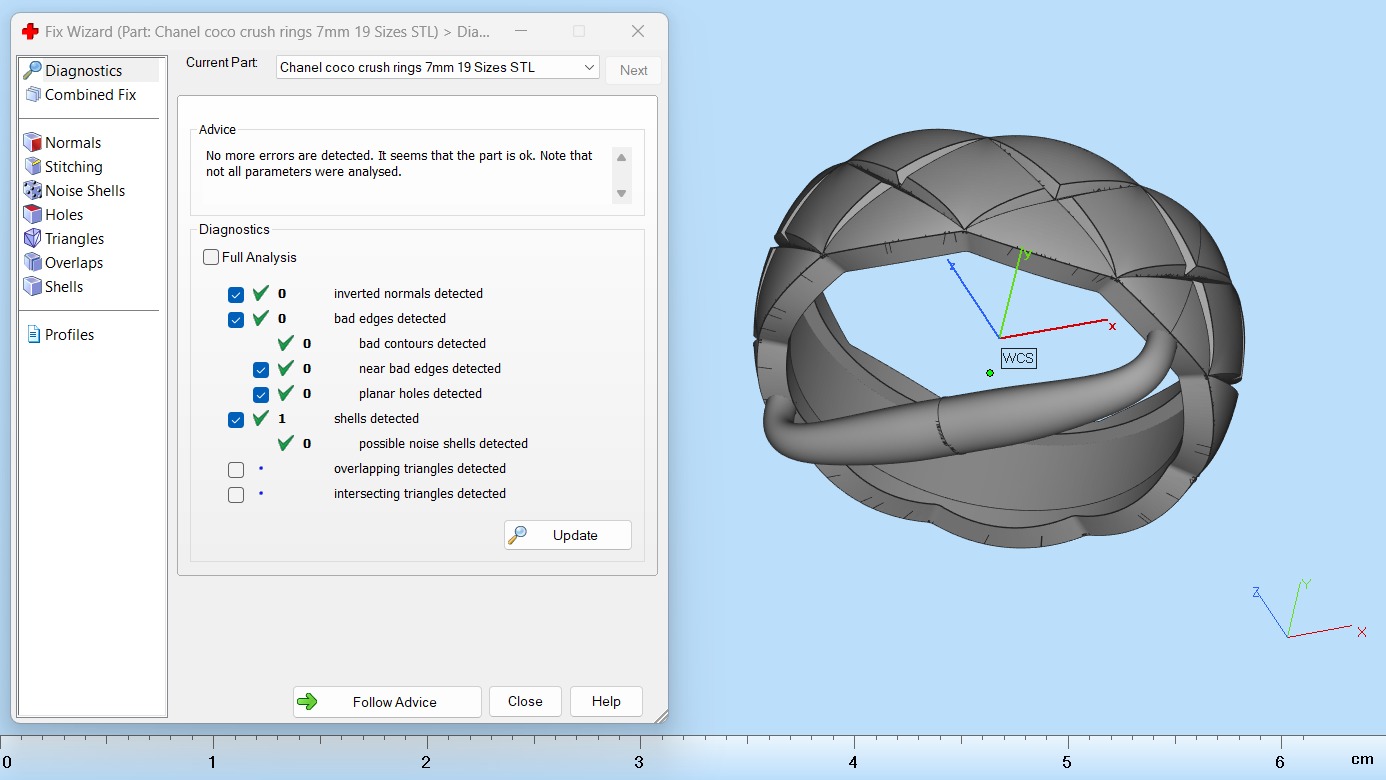The image size is (1386, 780).
Task: Click the "bad contours detected" row text
Action: pos(422,344)
